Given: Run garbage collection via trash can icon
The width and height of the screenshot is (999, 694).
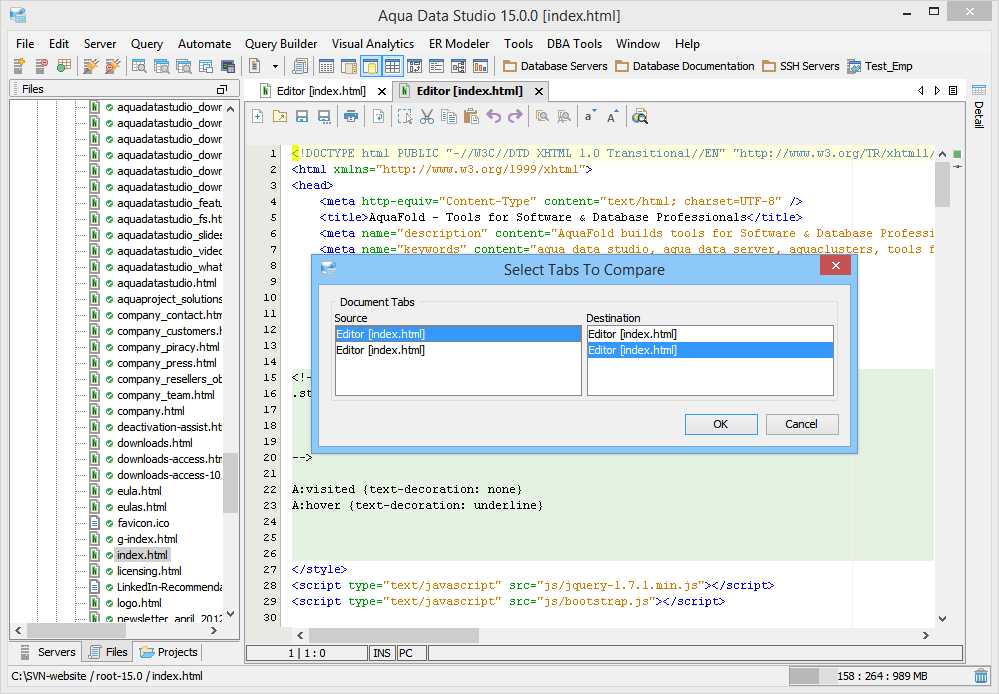Looking at the screenshot, I should point(982,677).
